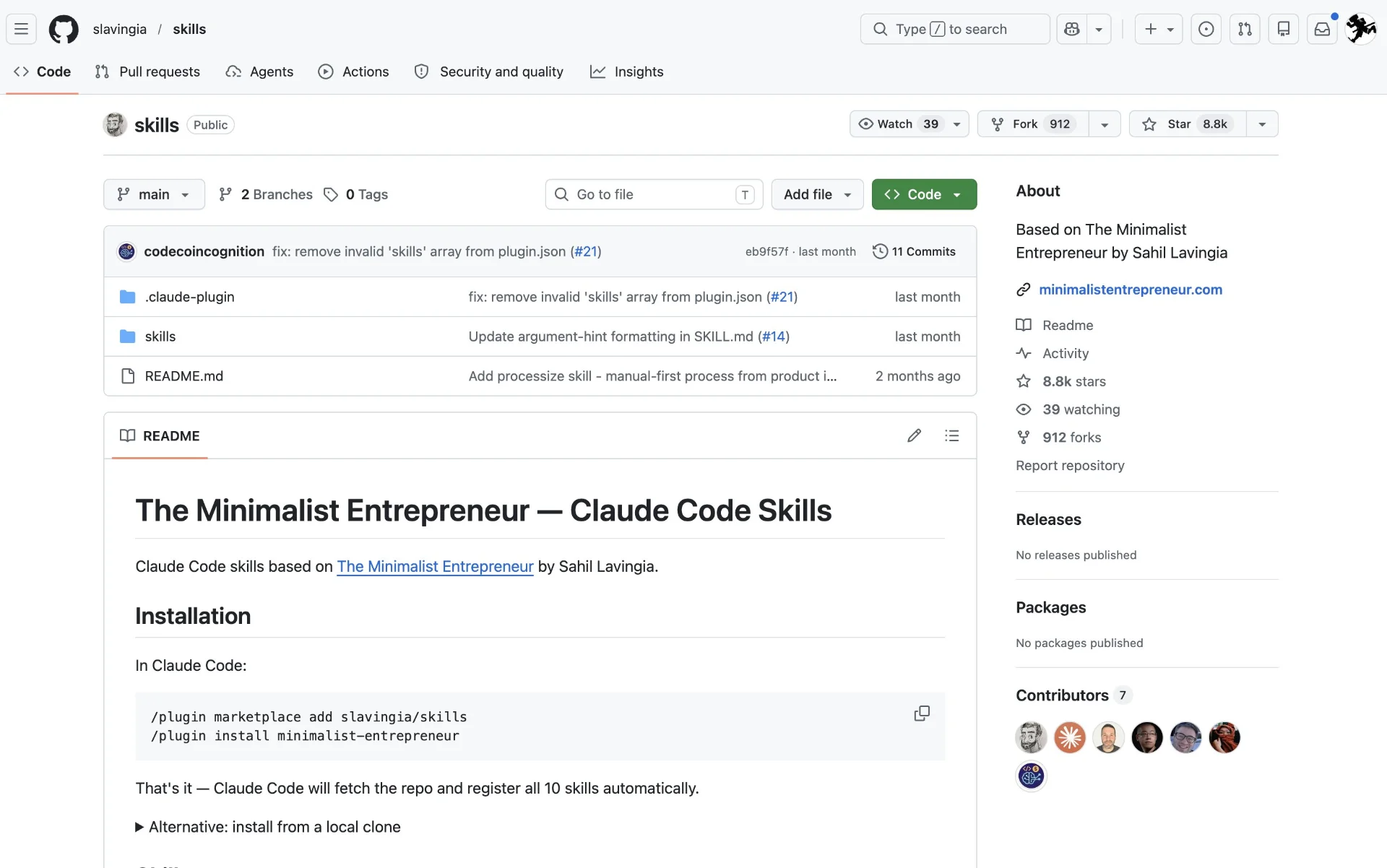
Task: Open the Contributors list heading
Action: point(1062,695)
